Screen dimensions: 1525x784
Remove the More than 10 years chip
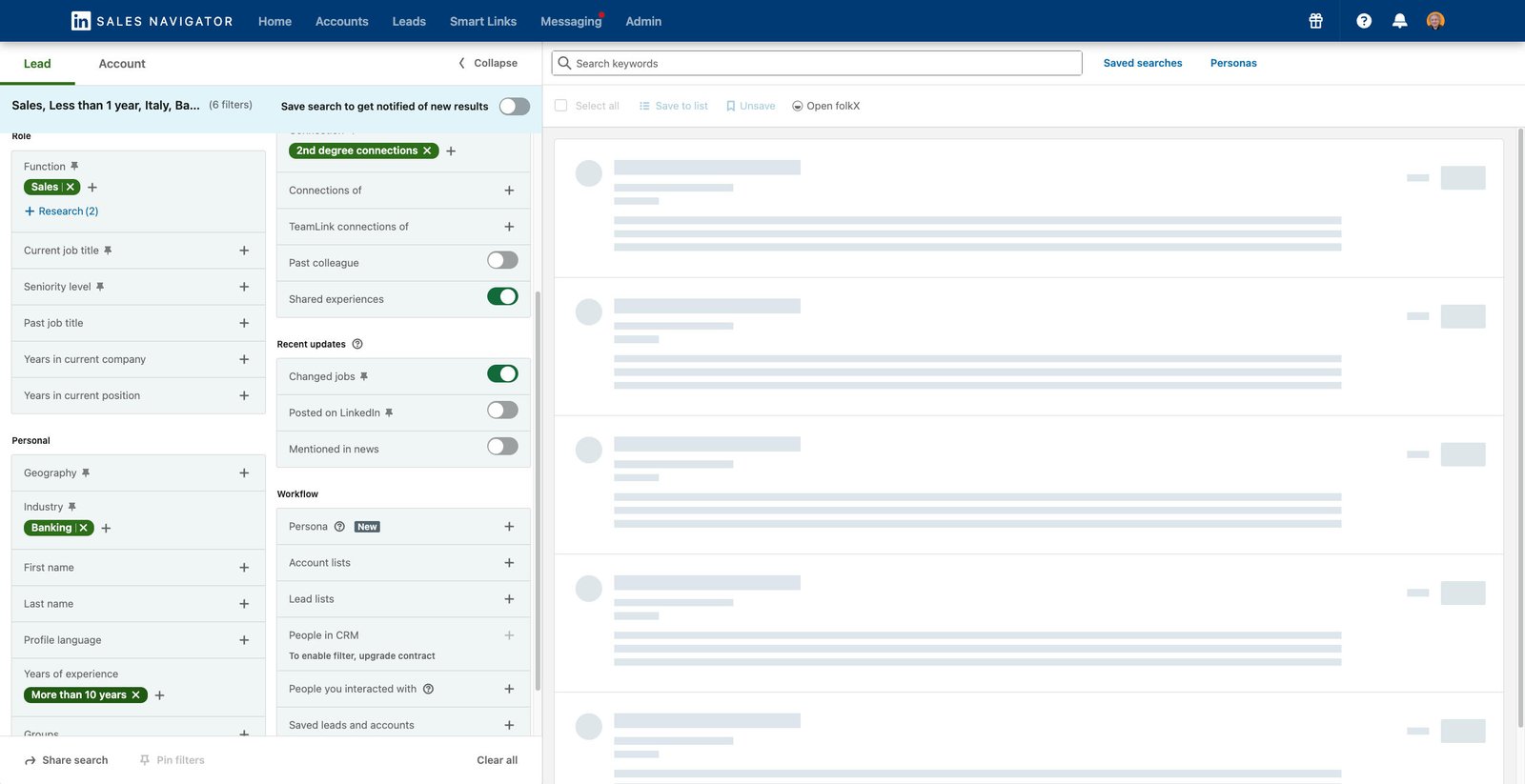click(x=136, y=695)
